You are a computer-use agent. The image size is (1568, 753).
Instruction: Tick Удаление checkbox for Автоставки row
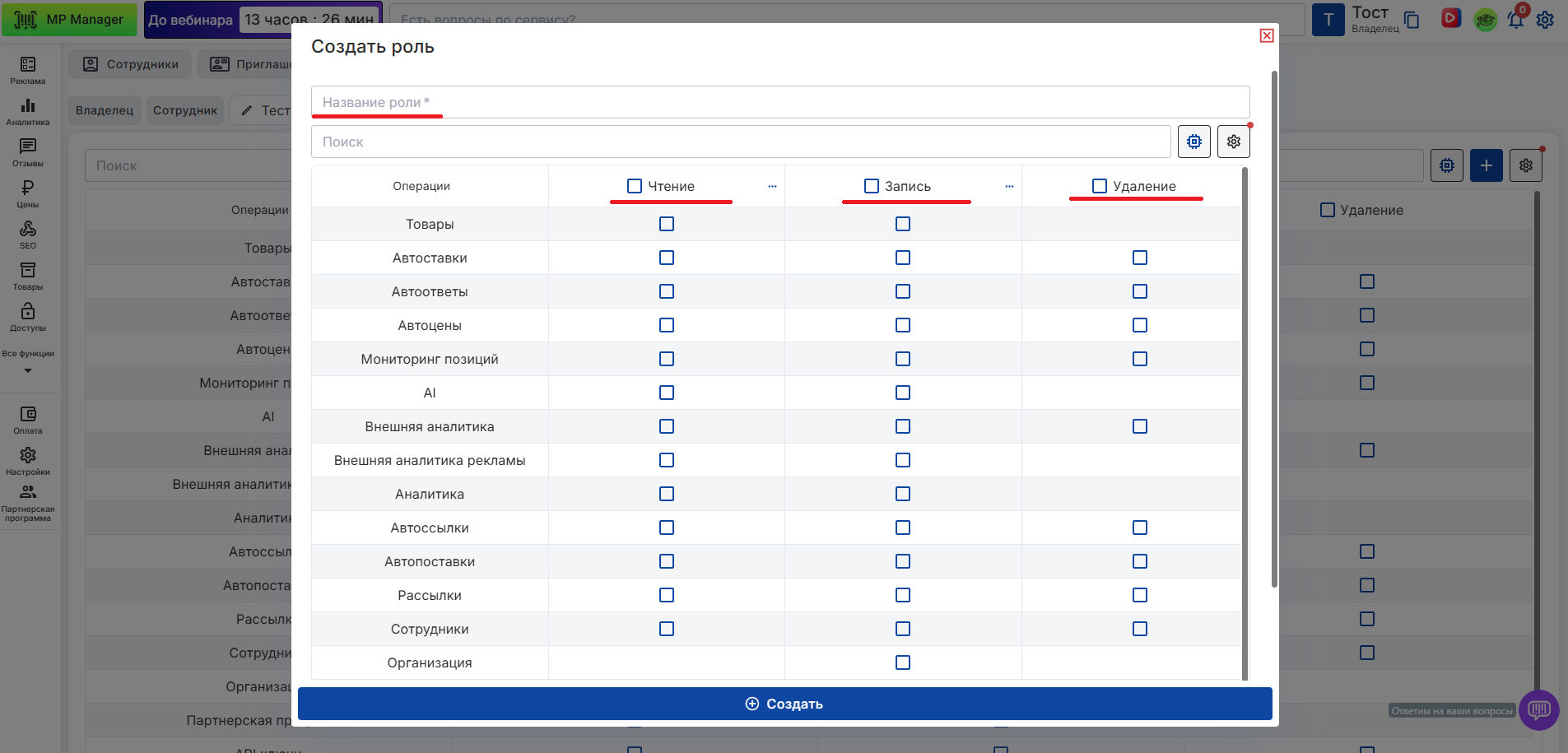point(1139,258)
